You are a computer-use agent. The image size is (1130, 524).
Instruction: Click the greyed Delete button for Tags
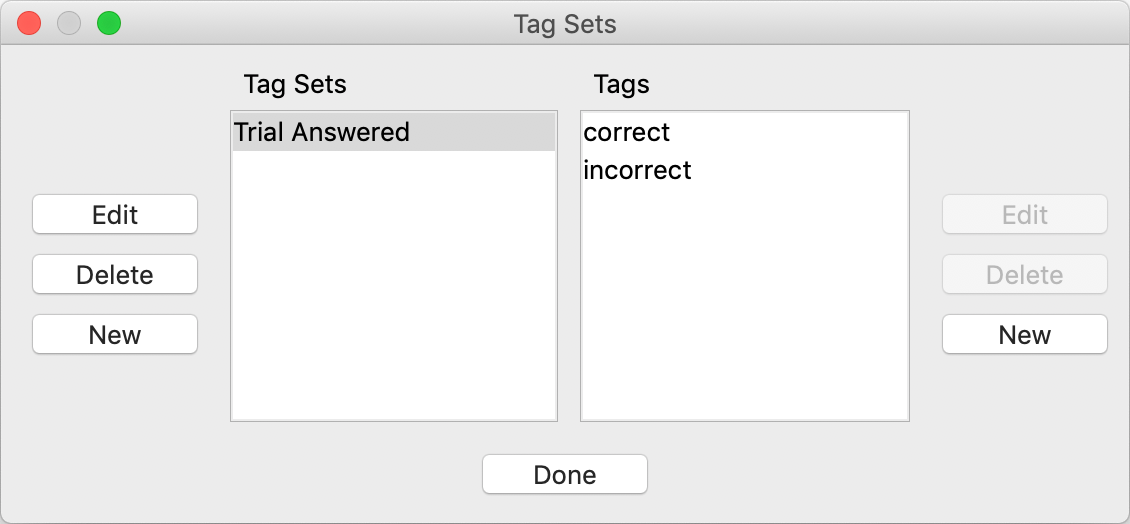pyautogui.click(x=1024, y=275)
